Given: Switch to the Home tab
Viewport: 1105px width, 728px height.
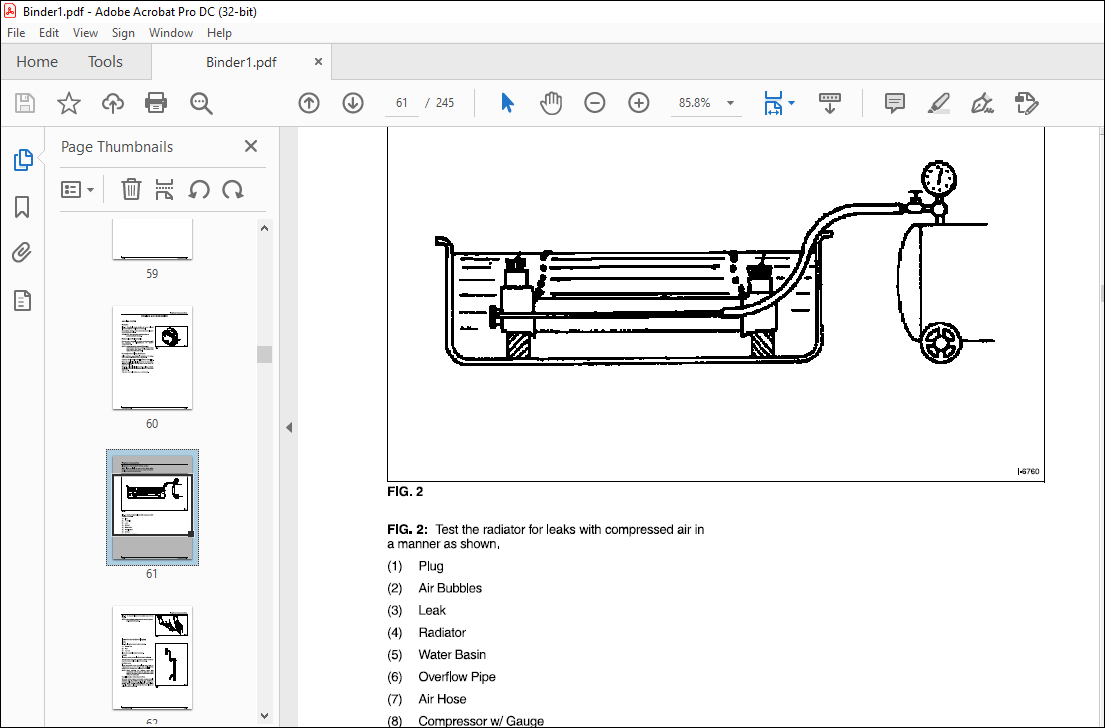Looking at the screenshot, I should pos(37,62).
